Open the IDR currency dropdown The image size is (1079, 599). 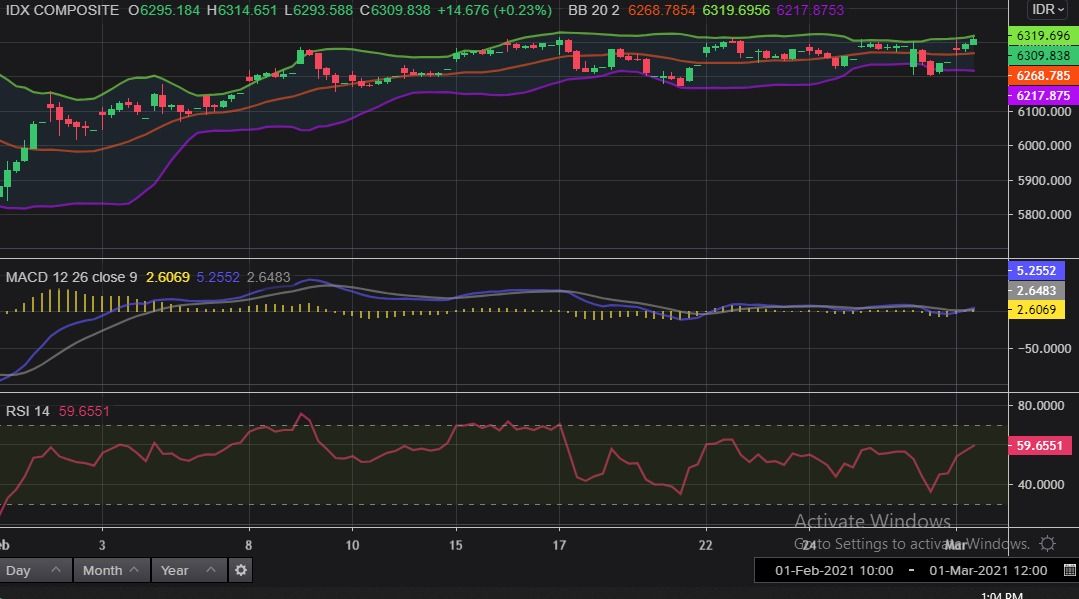(1047, 10)
